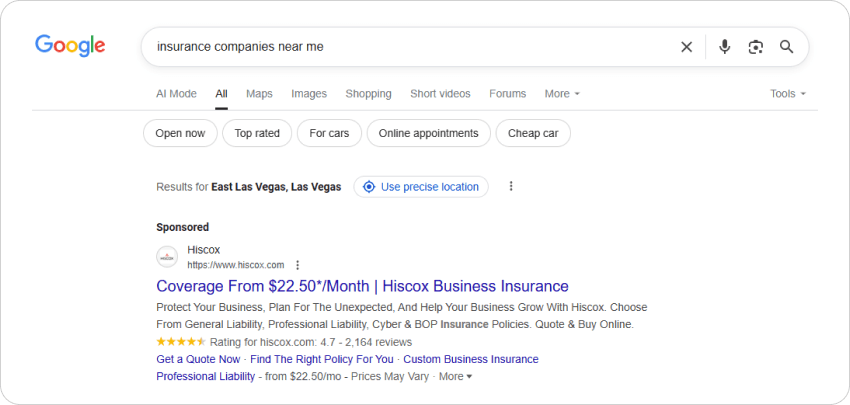Expand More sitelinks under Hiscox ad

[455, 376]
